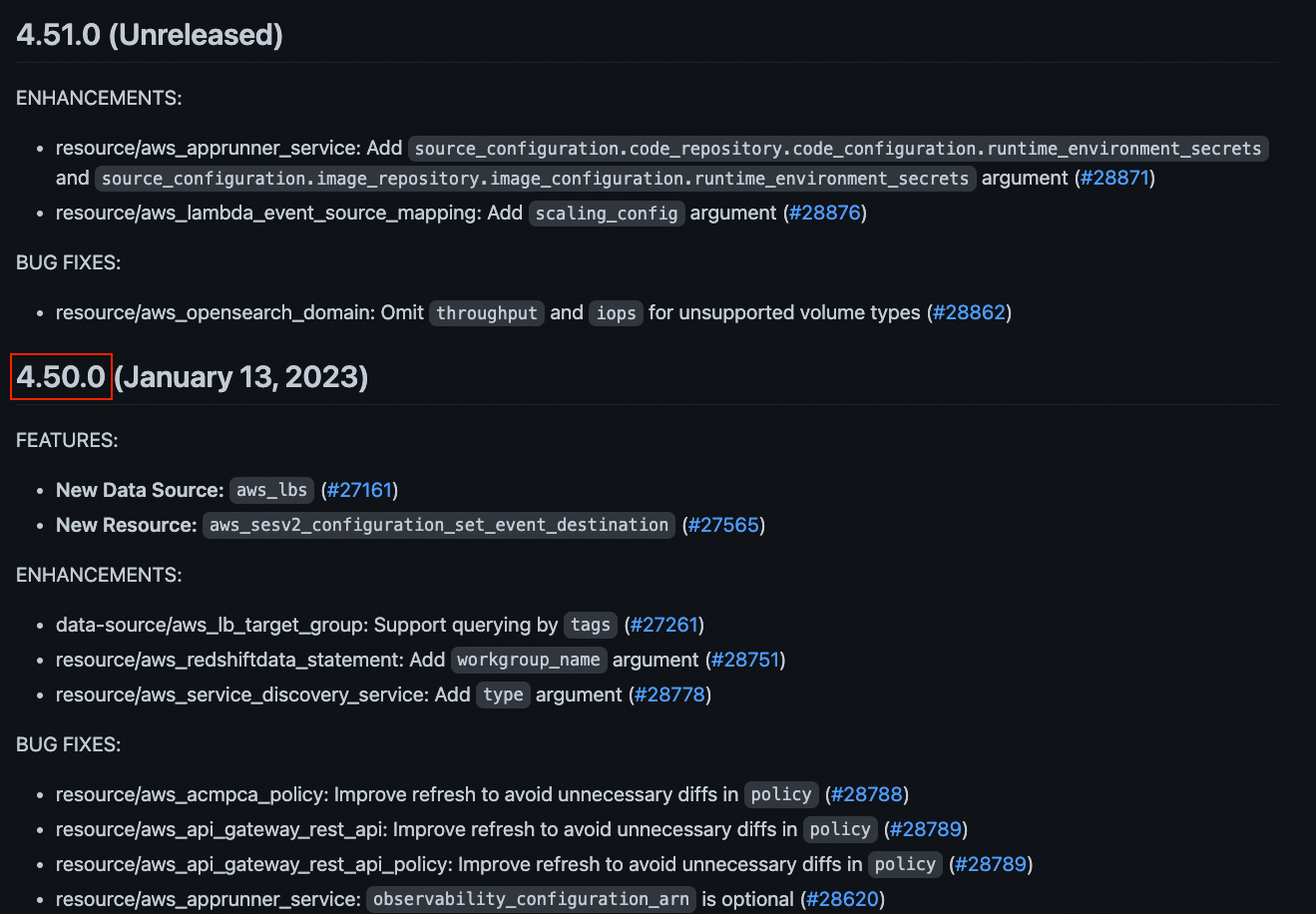Viewport: 1316px width, 914px height.
Task: Click aws_sesv2_configuration_set_event_destination code snippet
Action: pos(439,526)
